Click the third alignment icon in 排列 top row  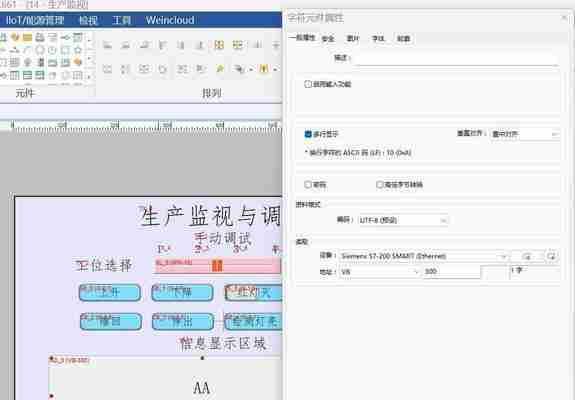pyautogui.click(x=144, y=45)
